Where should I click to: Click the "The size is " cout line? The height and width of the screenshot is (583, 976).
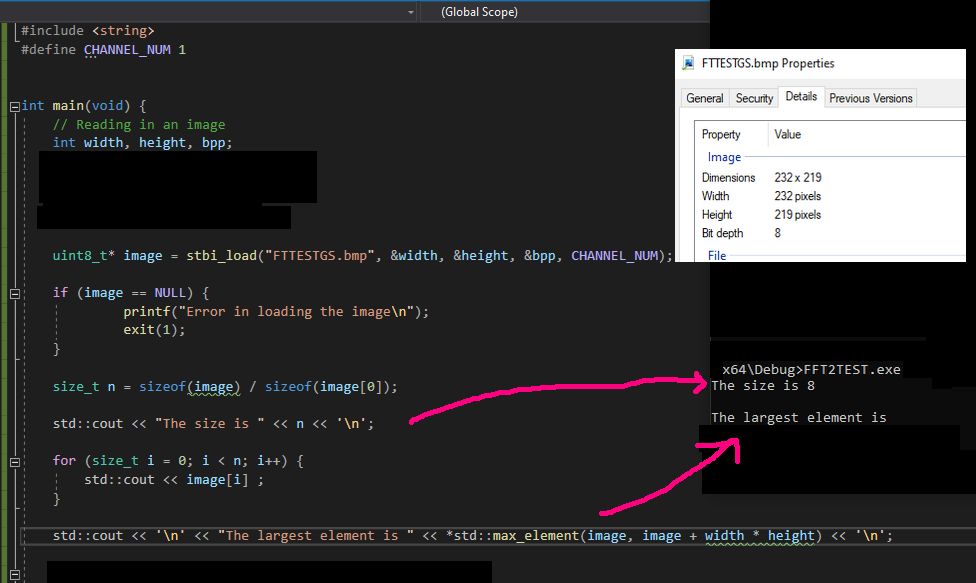[x=213, y=424]
